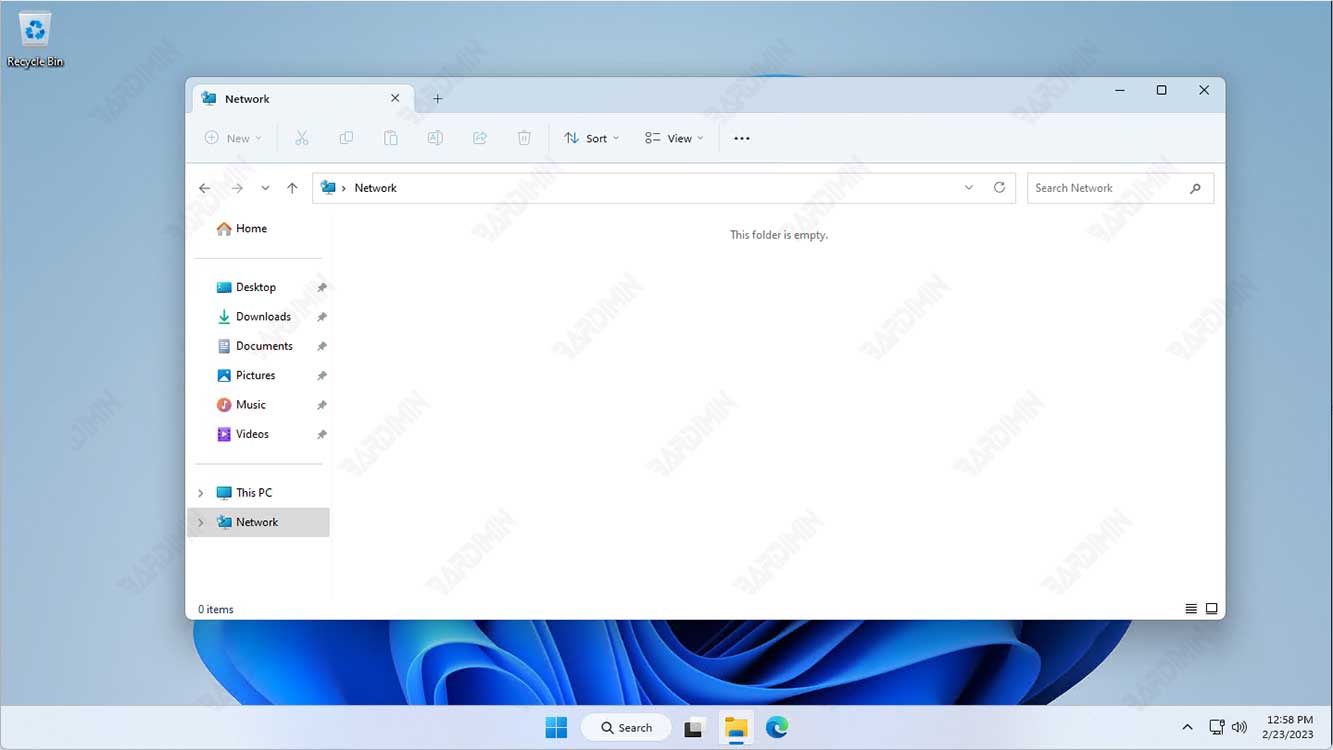Open Windows Start menu
1333x750 pixels.
tap(556, 727)
